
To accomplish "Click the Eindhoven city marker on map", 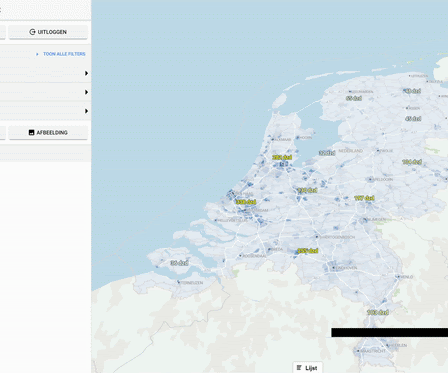I will coord(333,268).
